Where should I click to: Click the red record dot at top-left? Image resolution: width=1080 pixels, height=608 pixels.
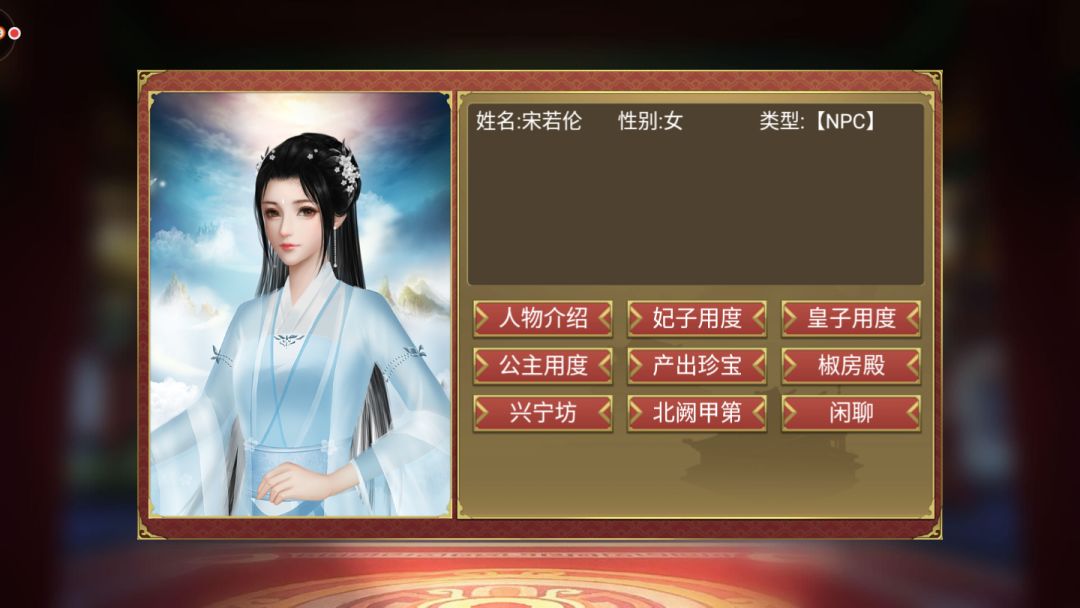point(14,33)
